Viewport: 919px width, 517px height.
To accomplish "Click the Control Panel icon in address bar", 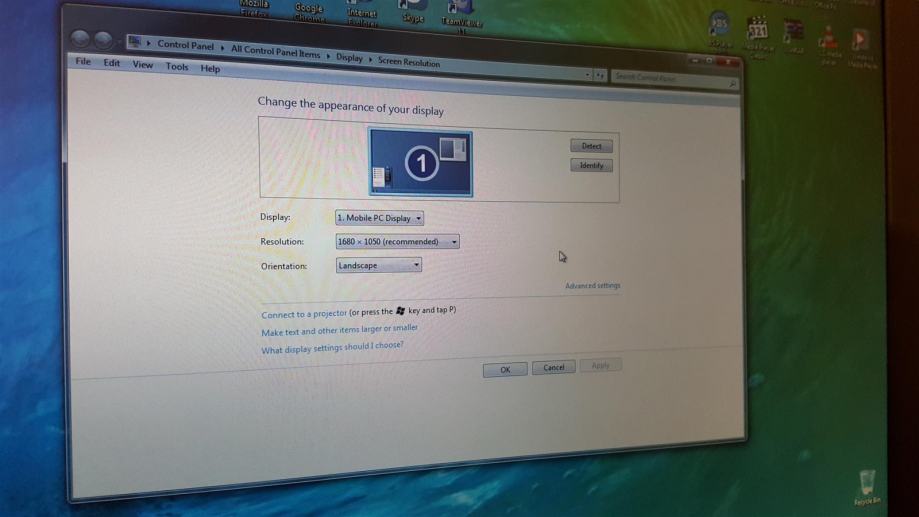I will pyautogui.click(x=135, y=42).
